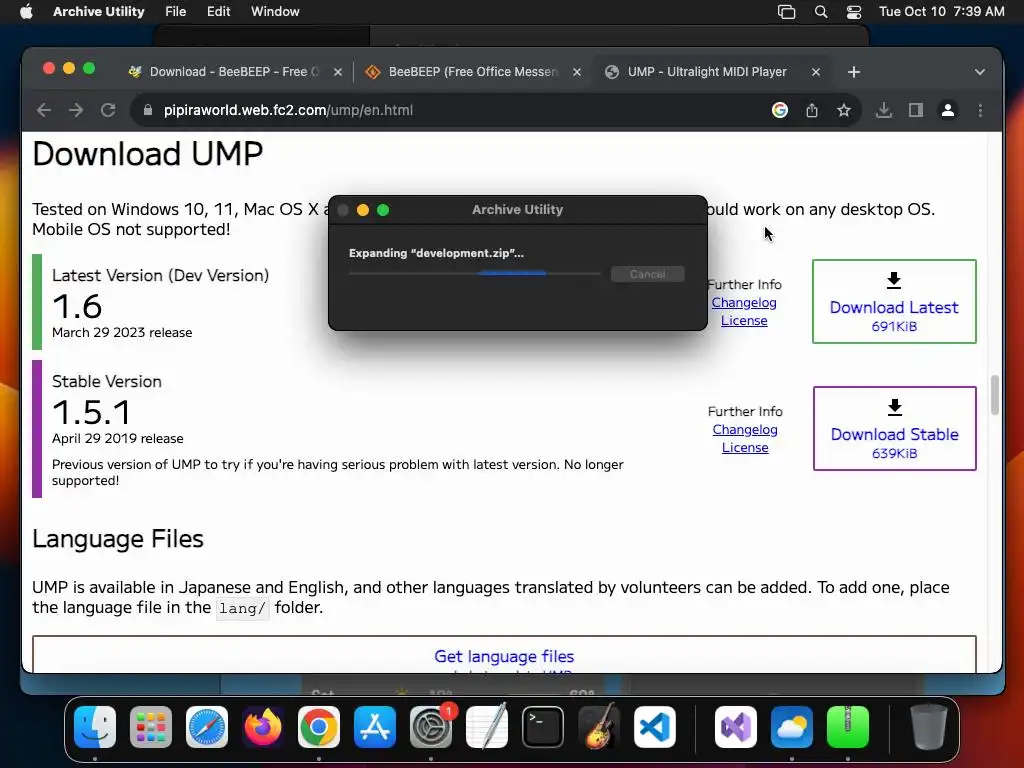
Task: Open Control Center in menu bar
Action: (x=854, y=12)
